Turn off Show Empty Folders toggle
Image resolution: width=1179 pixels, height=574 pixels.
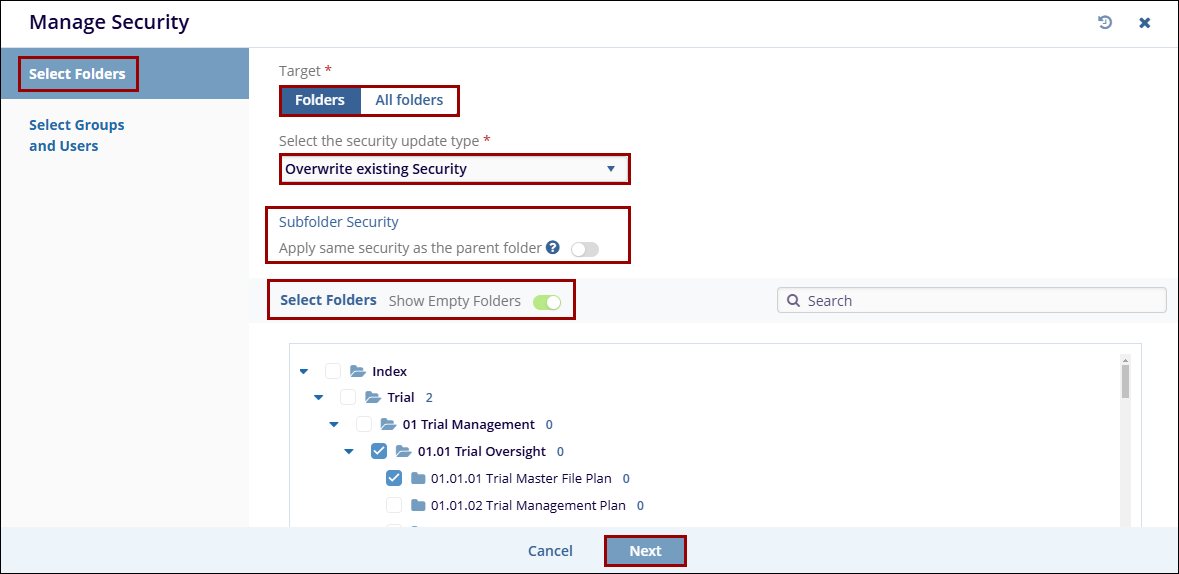[x=547, y=301]
